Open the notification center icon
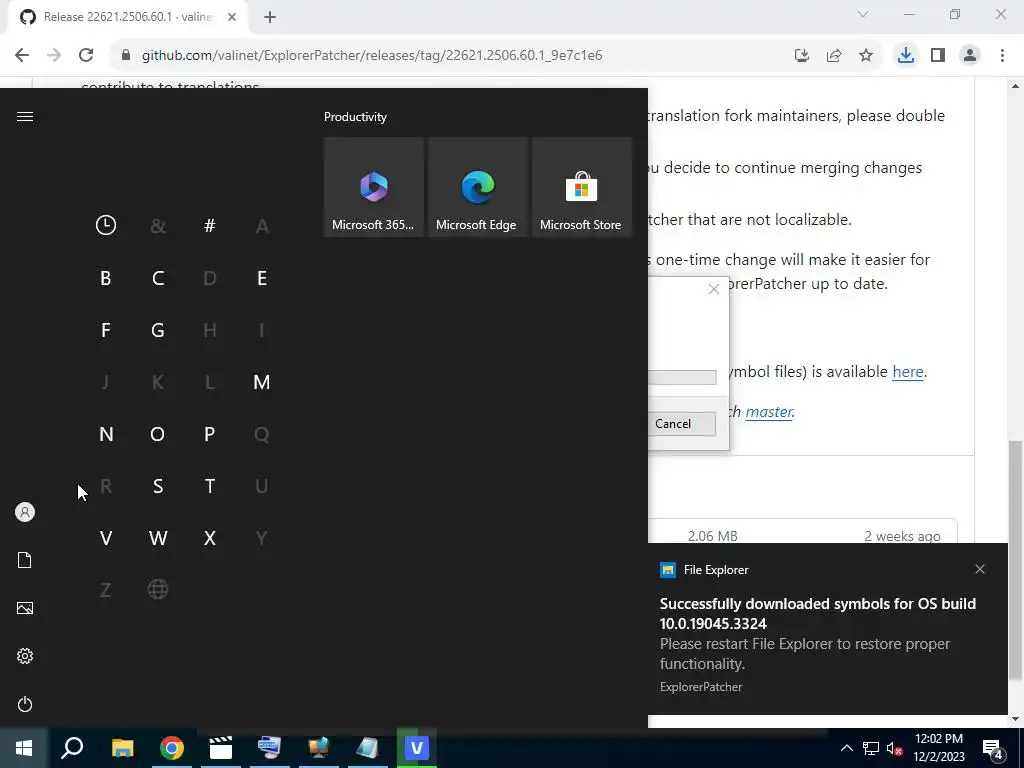Screen dimensions: 1024x768 (x=993, y=749)
